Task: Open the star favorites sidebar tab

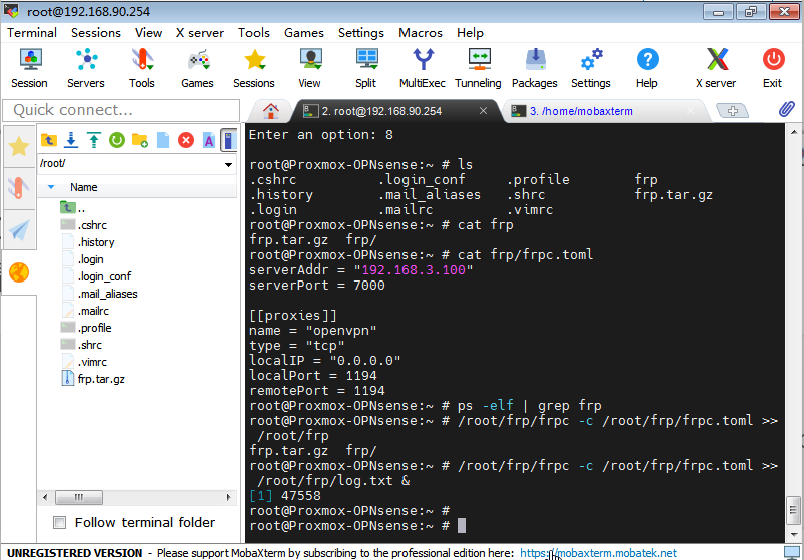Action: point(19,147)
